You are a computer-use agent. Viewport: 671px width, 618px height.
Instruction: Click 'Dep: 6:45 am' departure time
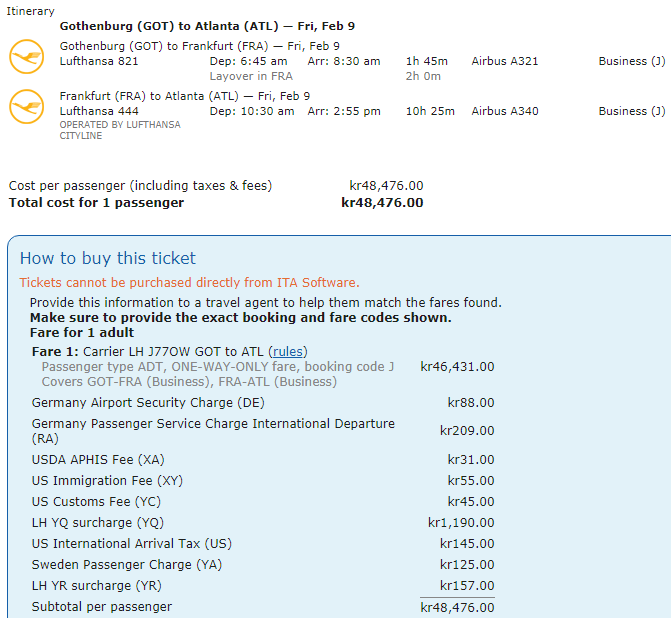[x=248, y=61]
